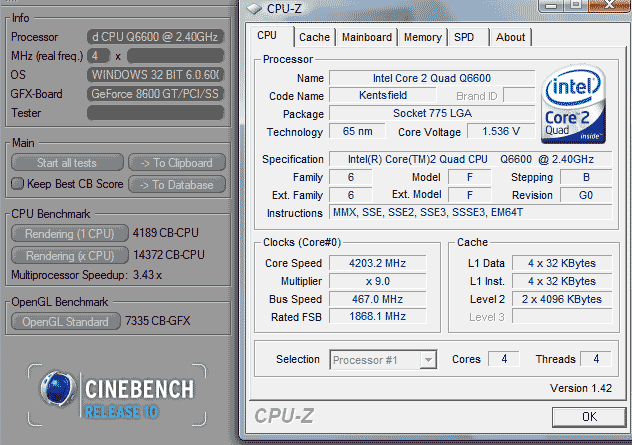Image resolution: width=632 pixels, height=445 pixels.
Task: Click the Multiprocessor Speedup 3.43 x text
Action: 87,275
